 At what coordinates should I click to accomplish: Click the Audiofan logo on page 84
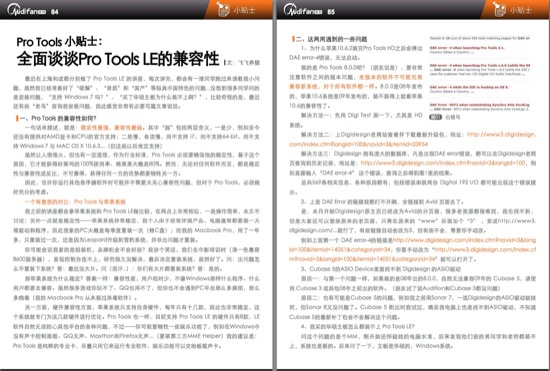pos(27,10)
